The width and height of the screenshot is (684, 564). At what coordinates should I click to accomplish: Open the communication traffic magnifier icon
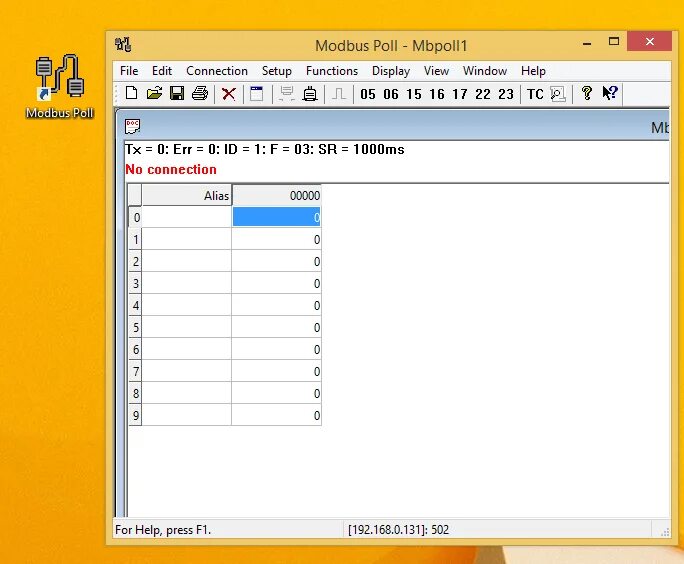coord(557,94)
